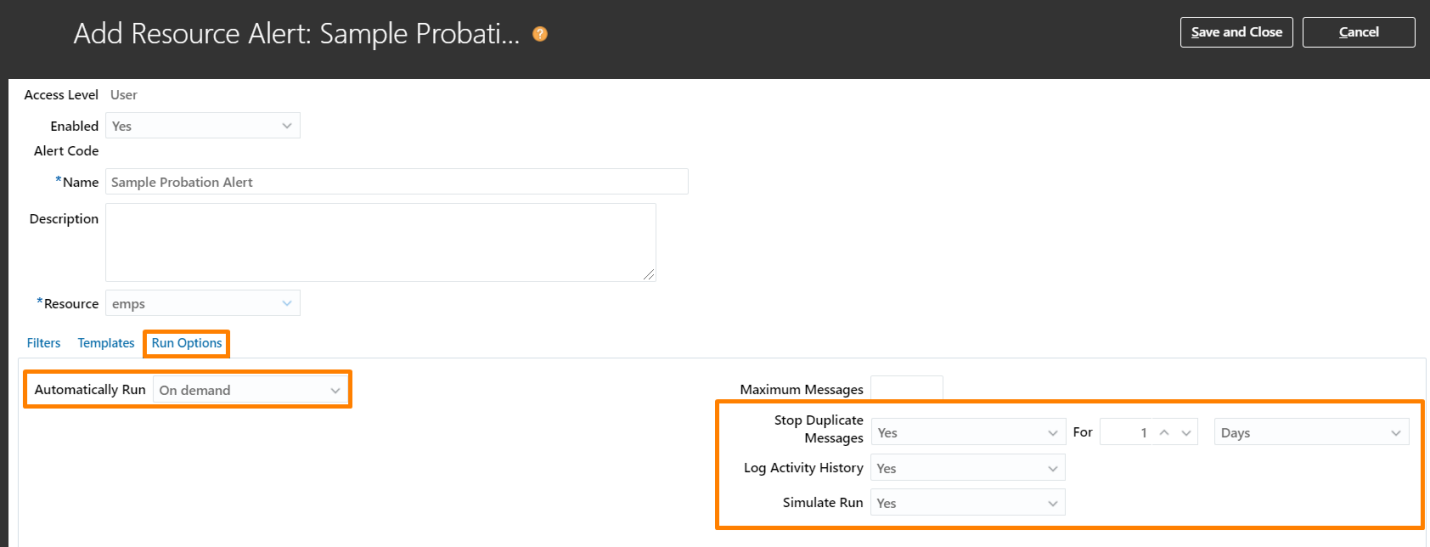Expand the Simulate Run dropdown
This screenshot has width=1430, height=547.
tap(968, 503)
